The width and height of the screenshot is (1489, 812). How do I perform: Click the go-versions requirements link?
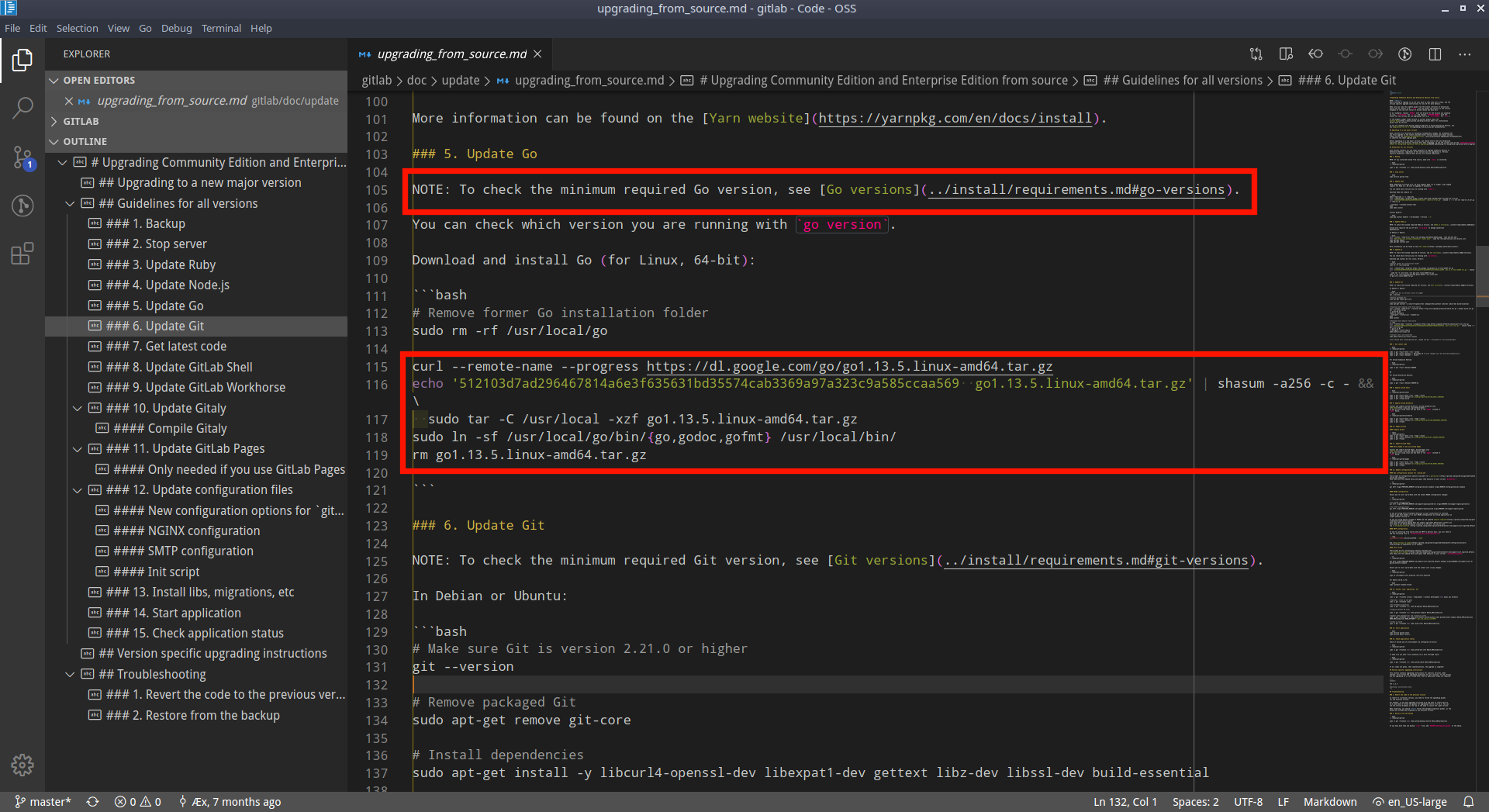click(x=1076, y=190)
